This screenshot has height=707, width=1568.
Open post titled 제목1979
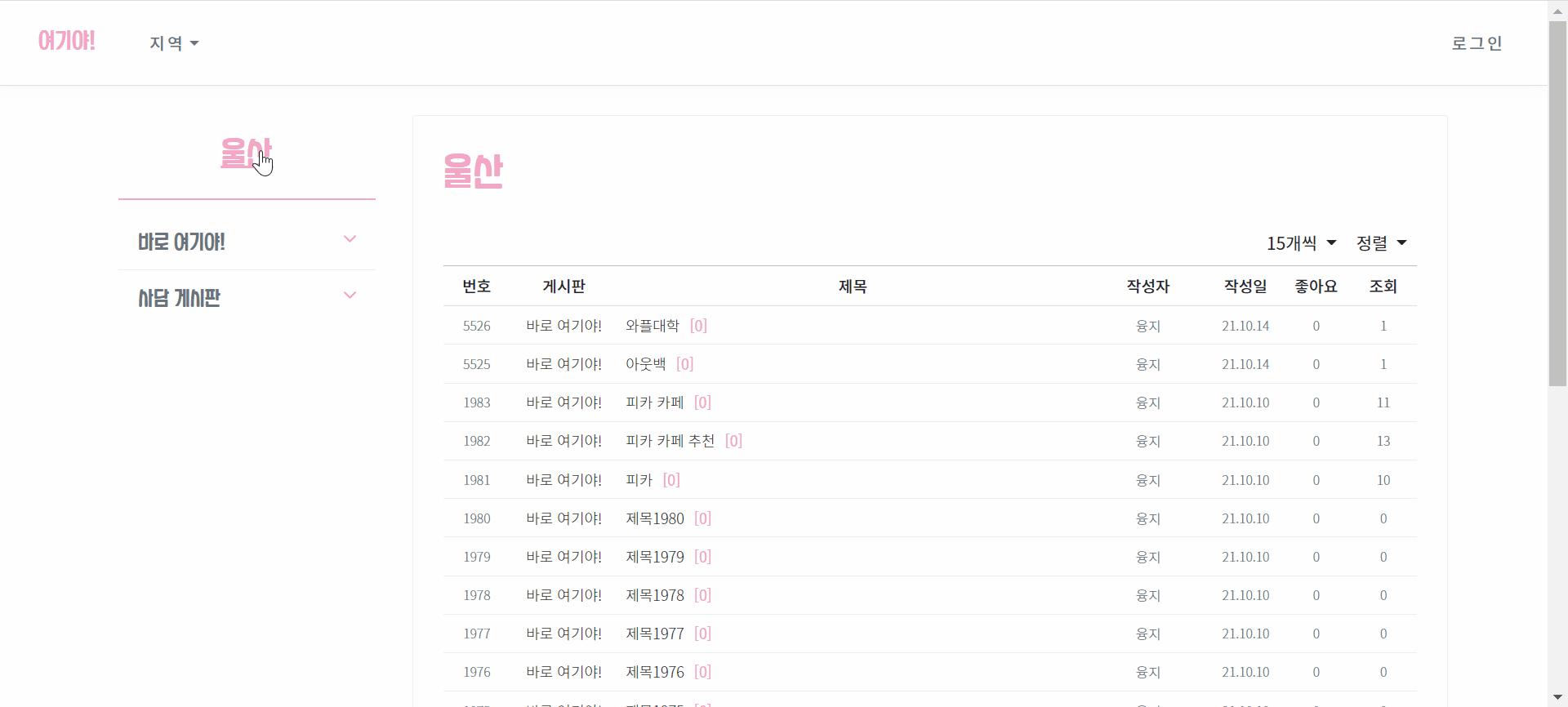pos(655,557)
